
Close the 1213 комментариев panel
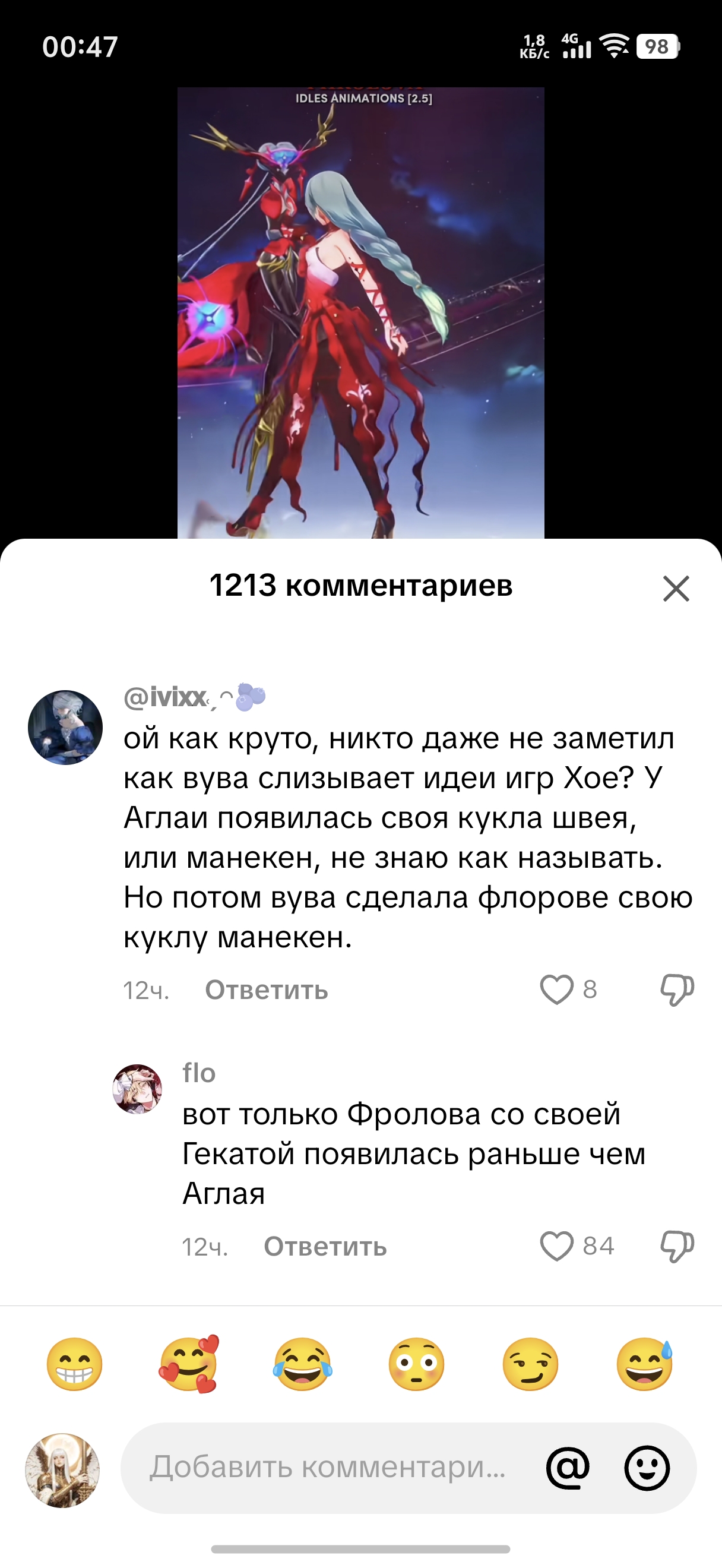(676, 589)
